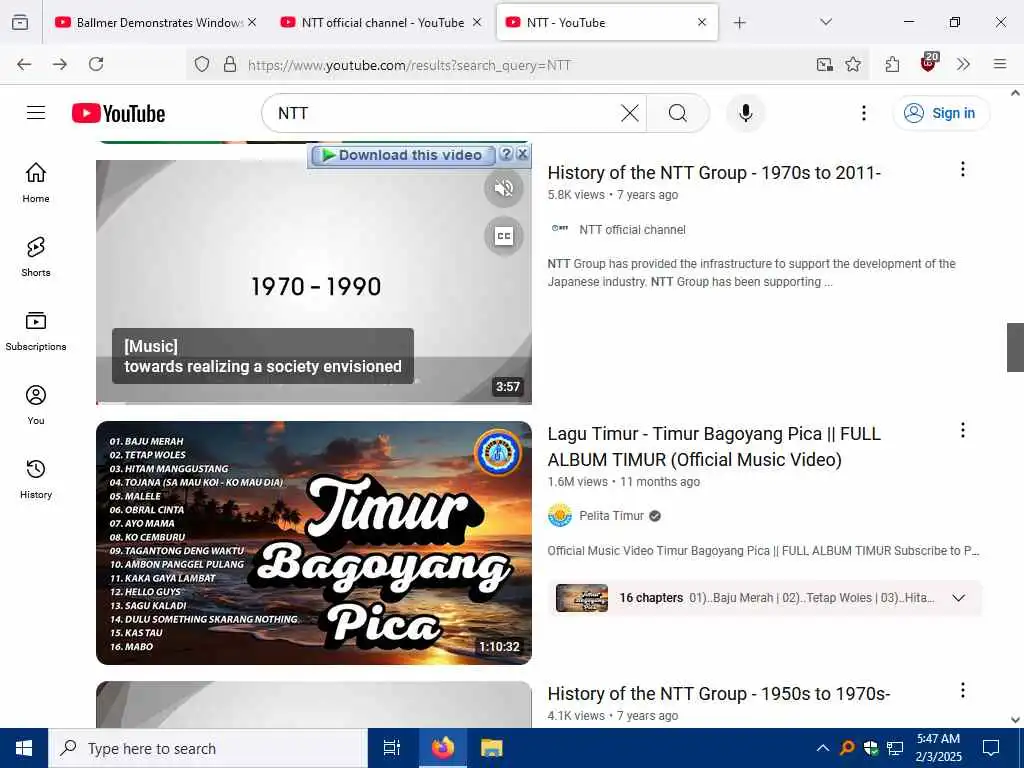Click the page vertical scrollbar thumb
This screenshot has width=1024, height=768.
coord(1015,347)
